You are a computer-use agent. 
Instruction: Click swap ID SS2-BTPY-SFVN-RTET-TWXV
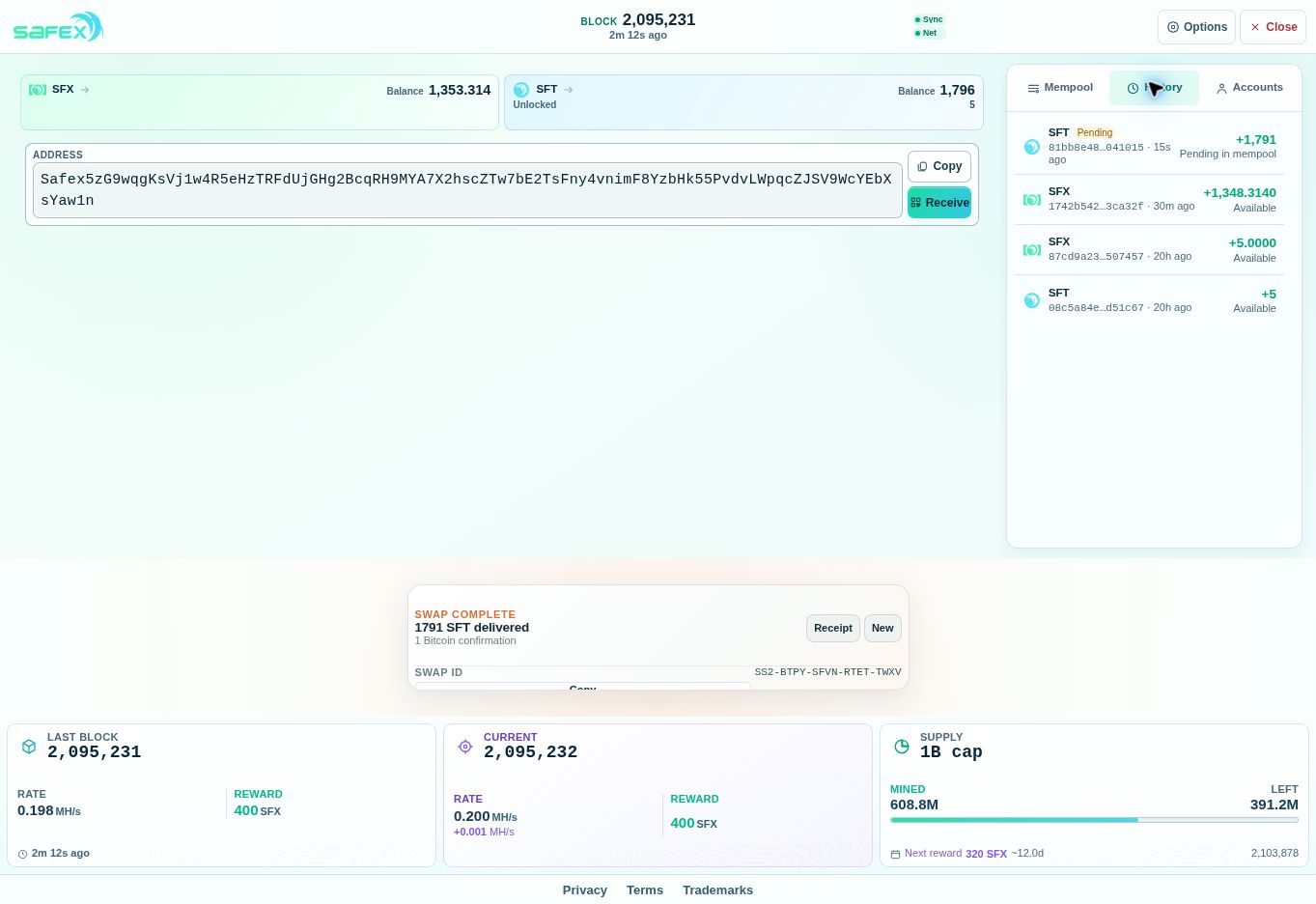click(x=827, y=672)
